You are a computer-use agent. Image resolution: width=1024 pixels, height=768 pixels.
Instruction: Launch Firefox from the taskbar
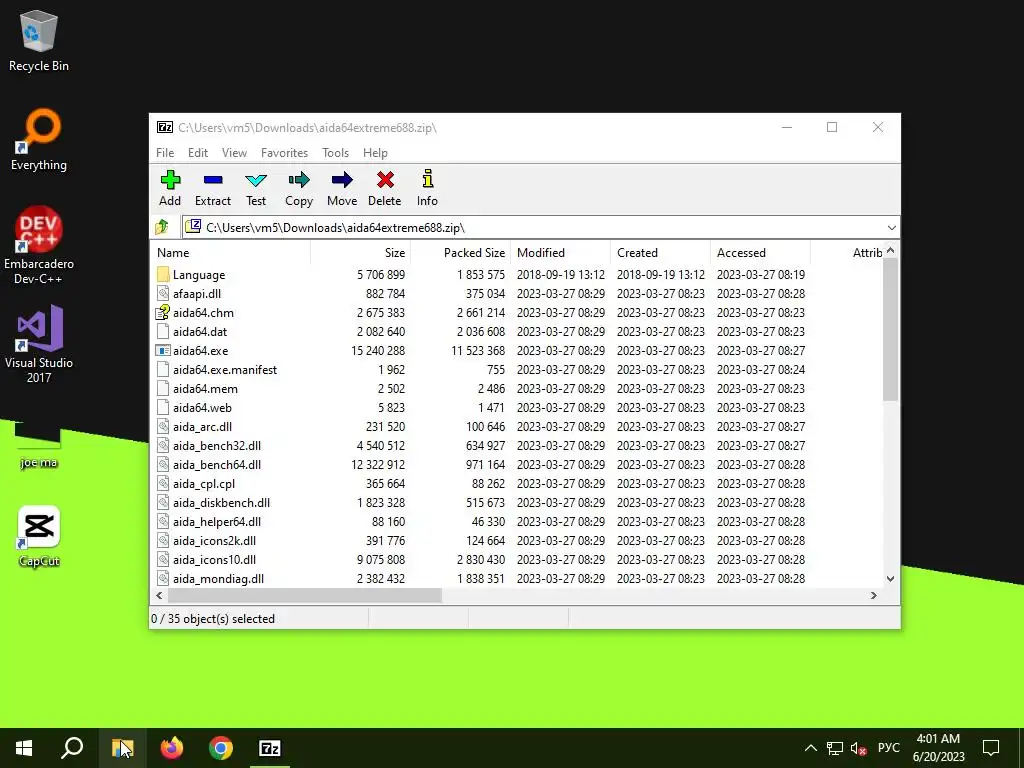pos(172,748)
